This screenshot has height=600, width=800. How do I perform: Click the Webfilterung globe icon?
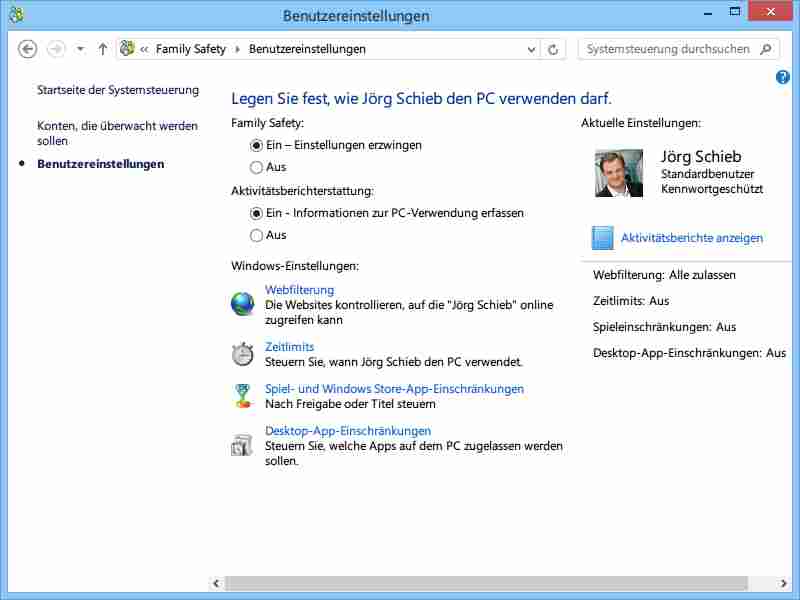coord(242,304)
